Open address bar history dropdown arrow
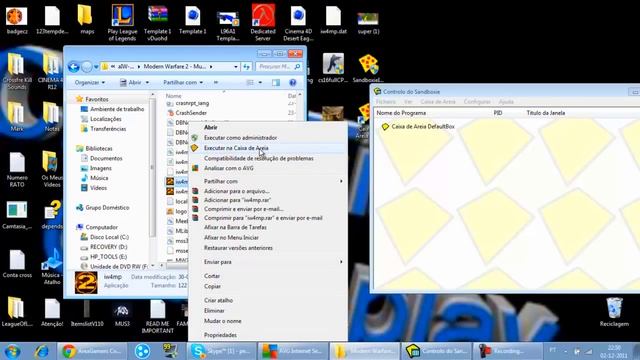The width and height of the screenshot is (640, 360). (x=236, y=67)
